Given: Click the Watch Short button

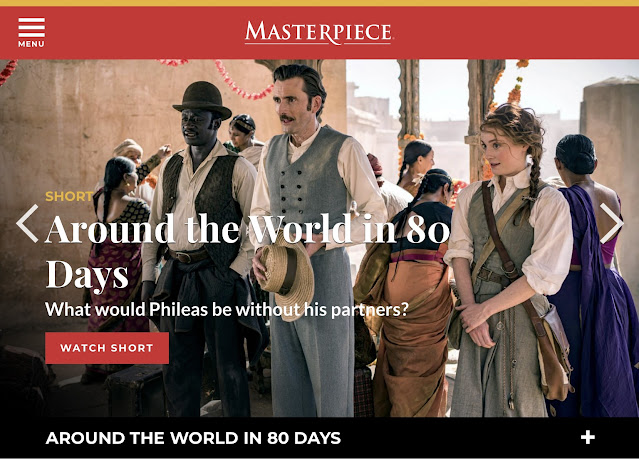Looking at the screenshot, I should click(x=107, y=348).
